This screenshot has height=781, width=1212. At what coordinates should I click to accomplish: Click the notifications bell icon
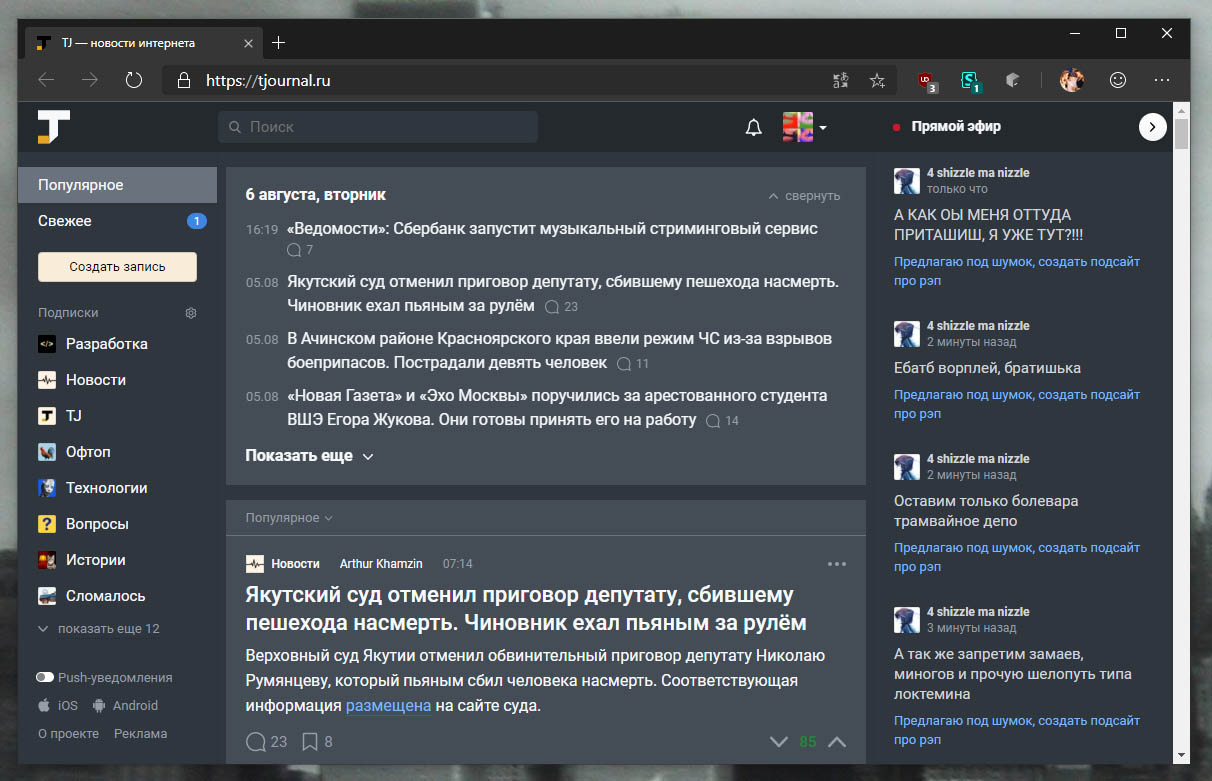coord(754,126)
